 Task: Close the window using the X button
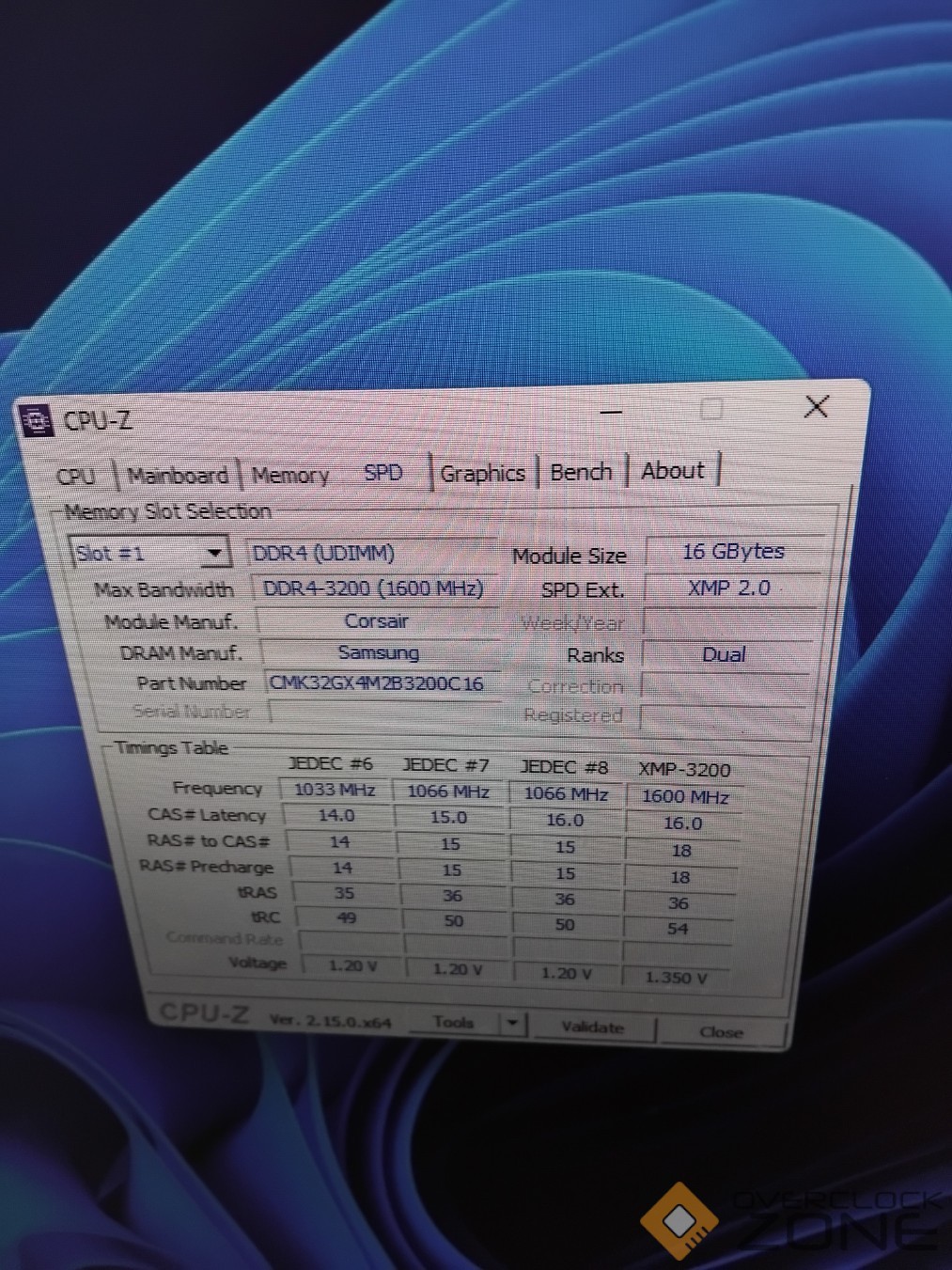pos(816,407)
